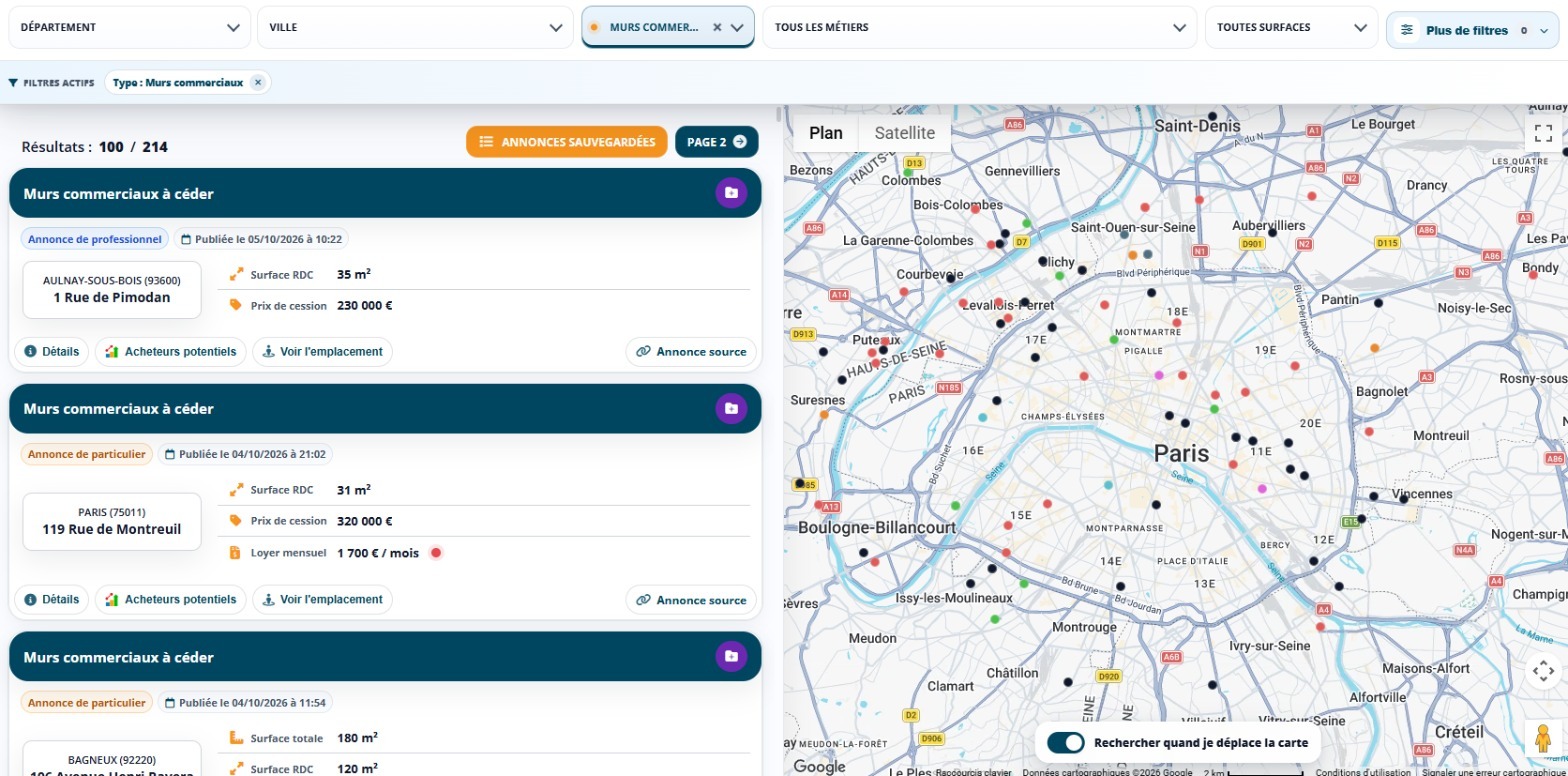Remove the active filter Type: Murs commerciaux
This screenshot has height=776, width=1568.
258,83
